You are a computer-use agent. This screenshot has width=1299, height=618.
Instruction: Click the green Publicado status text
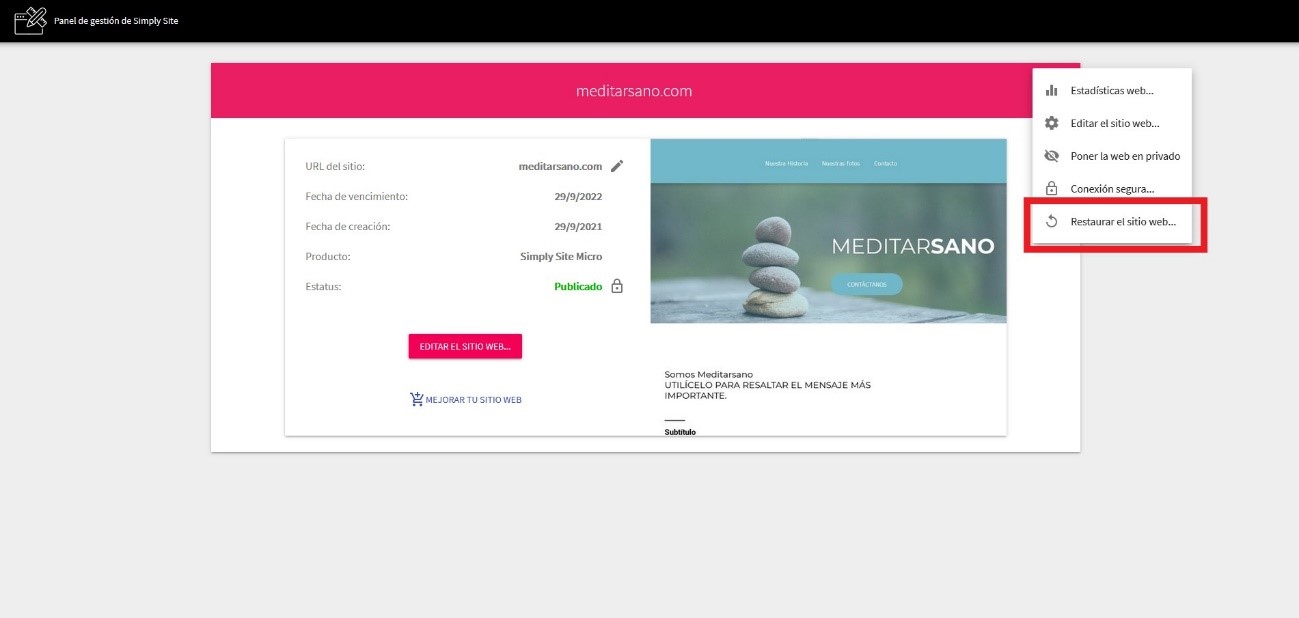click(x=578, y=286)
